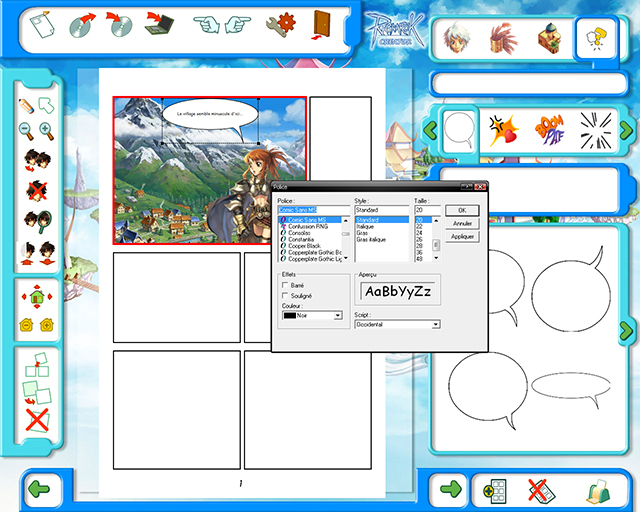Click the right green arrow in category strip
Screen dimensions: 640x512
[626, 131]
